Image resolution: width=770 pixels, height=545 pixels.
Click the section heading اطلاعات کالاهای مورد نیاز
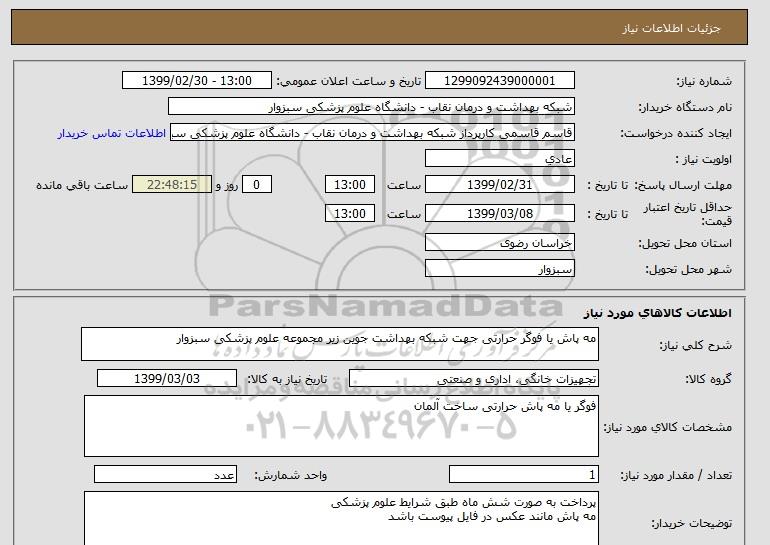(658, 313)
